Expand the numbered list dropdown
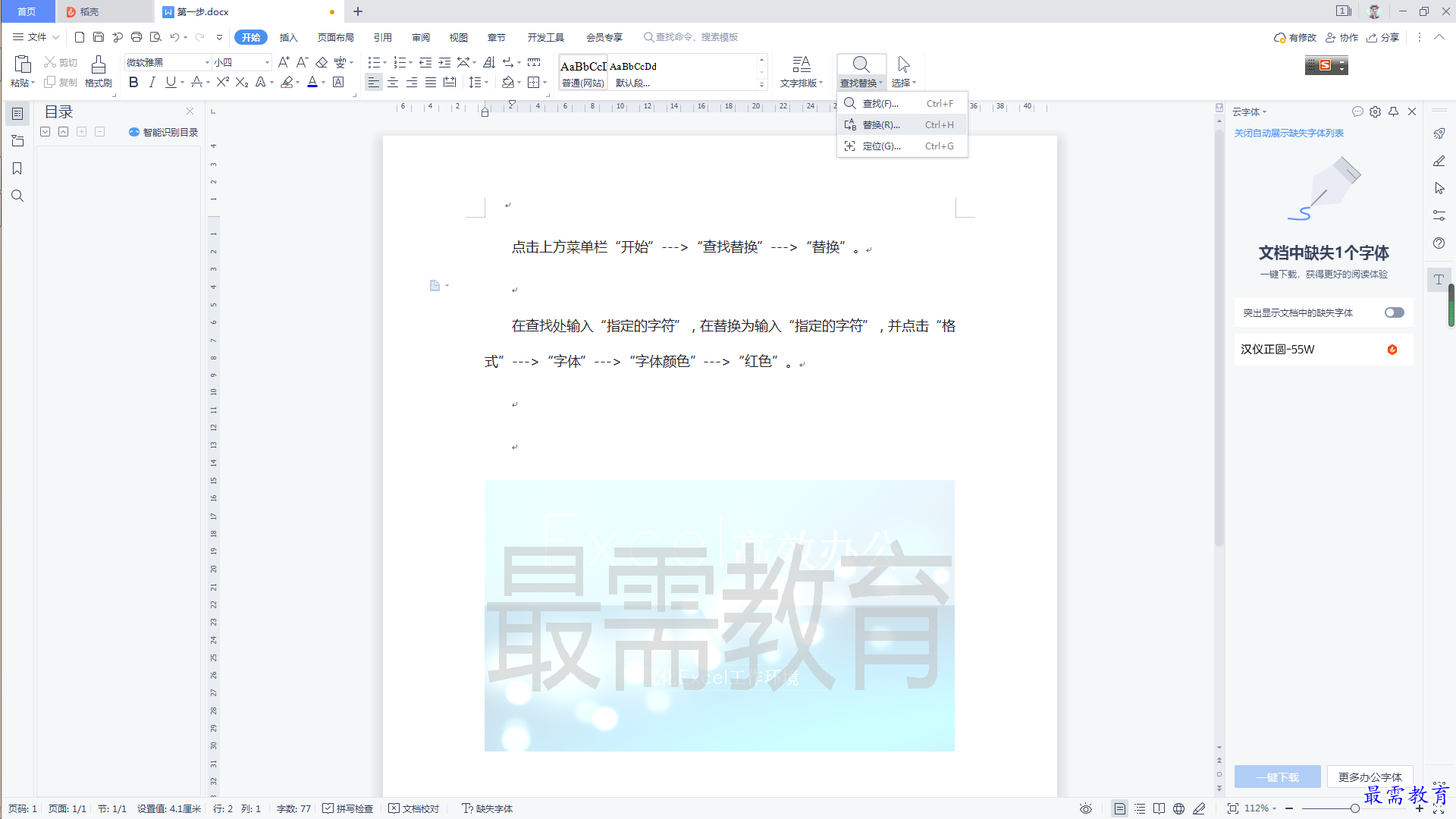The height and width of the screenshot is (819, 1456). (x=411, y=63)
